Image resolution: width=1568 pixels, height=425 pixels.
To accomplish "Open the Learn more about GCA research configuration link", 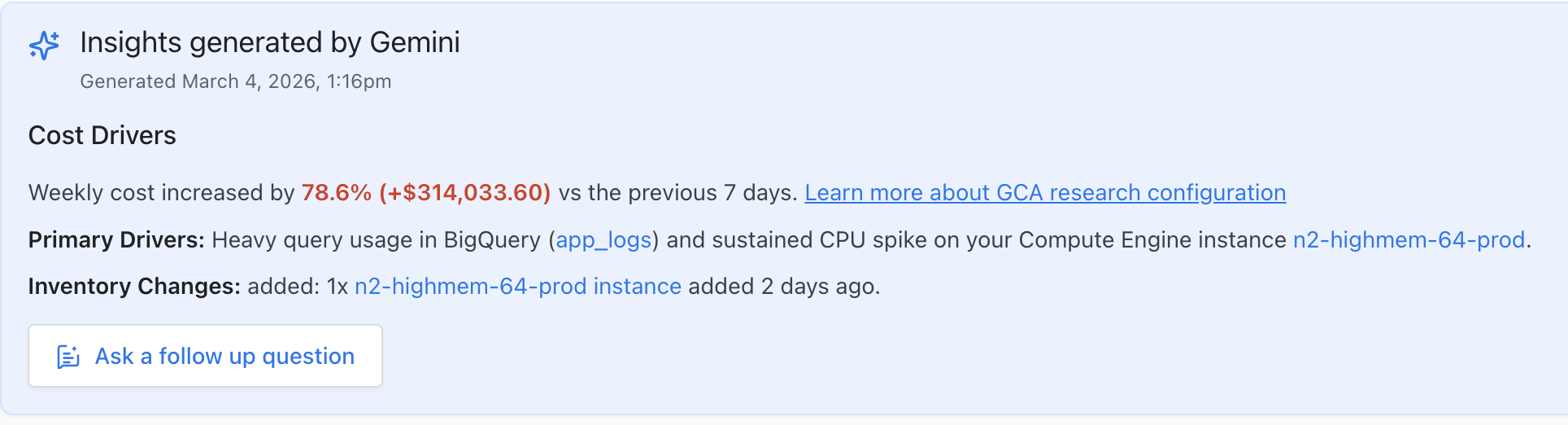I will [1045, 193].
